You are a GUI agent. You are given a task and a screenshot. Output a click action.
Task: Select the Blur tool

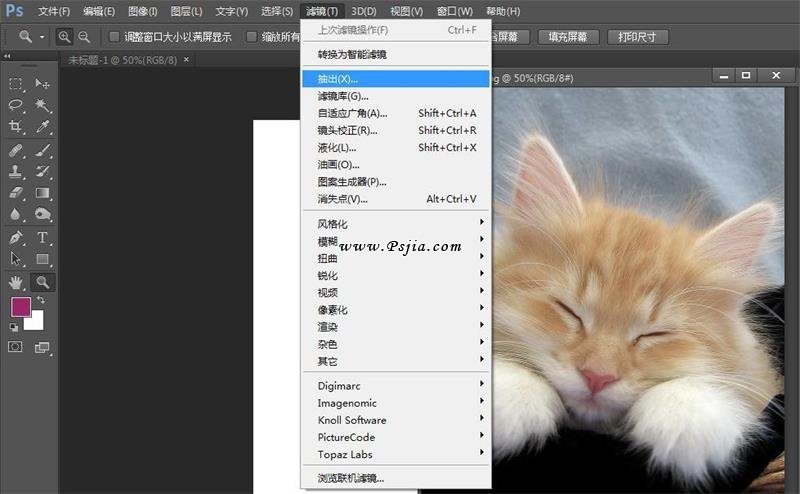click(16, 214)
